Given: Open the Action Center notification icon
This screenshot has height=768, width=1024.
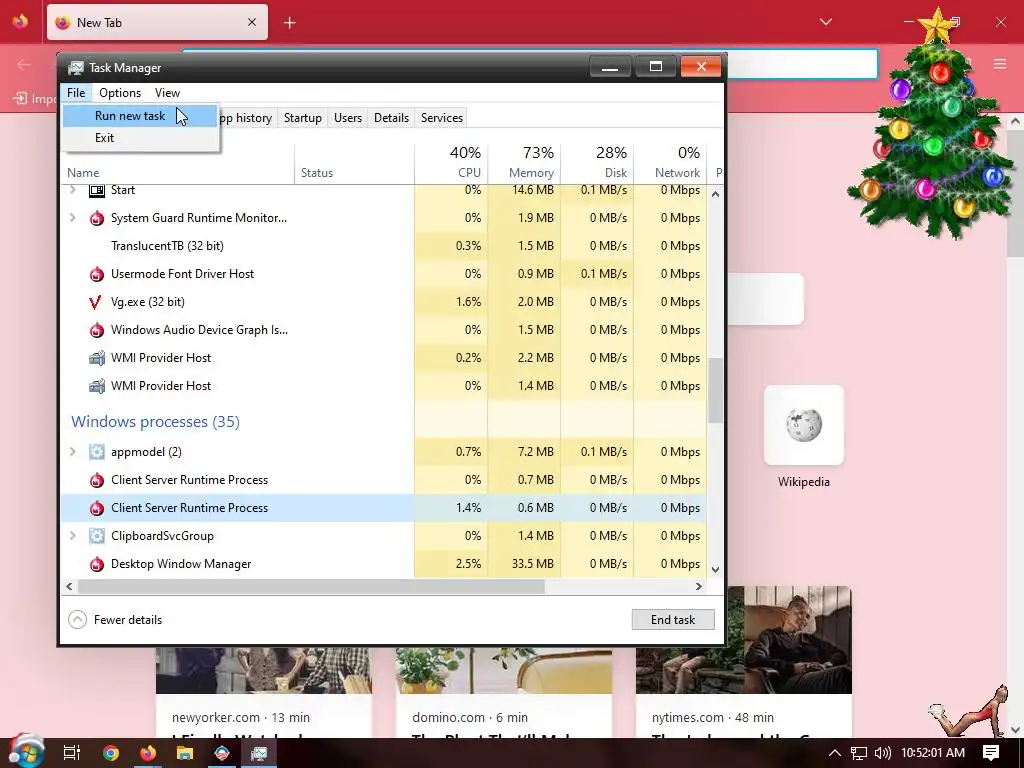Looking at the screenshot, I should [x=991, y=752].
